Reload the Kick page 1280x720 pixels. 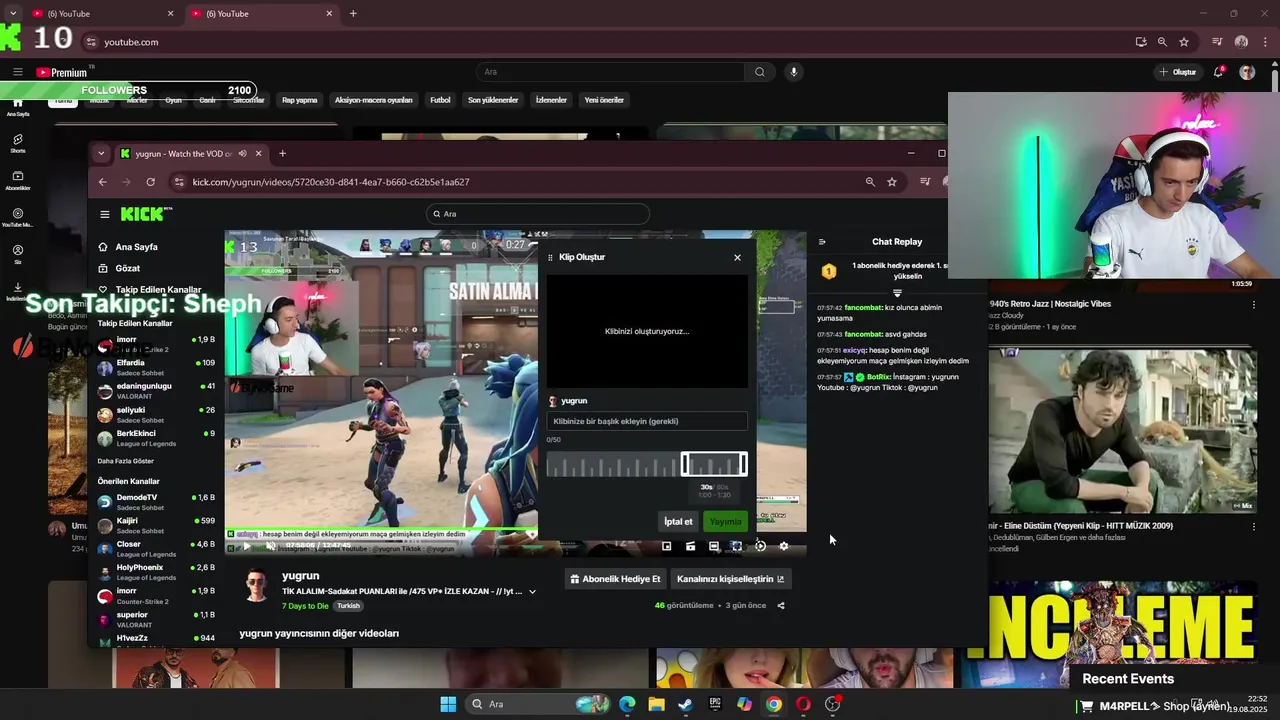pyautogui.click(x=151, y=182)
